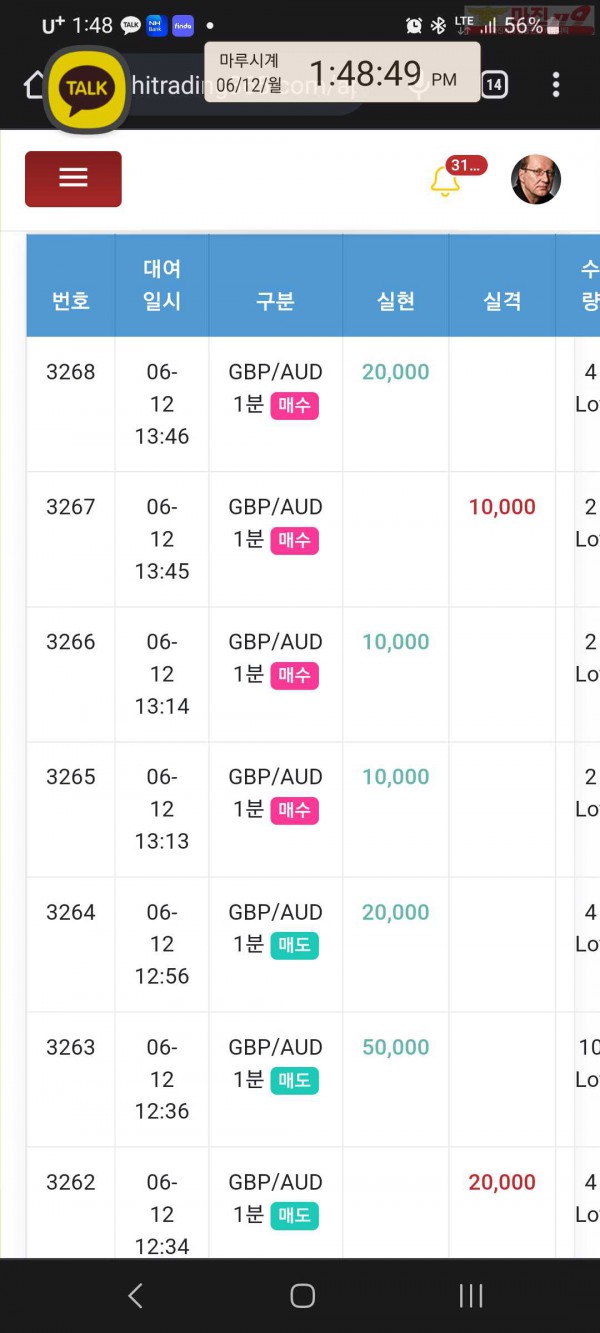The width and height of the screenshot is (600, 1333).
Task: Tap the Android back navigation button
Action: pos(136,1296)
